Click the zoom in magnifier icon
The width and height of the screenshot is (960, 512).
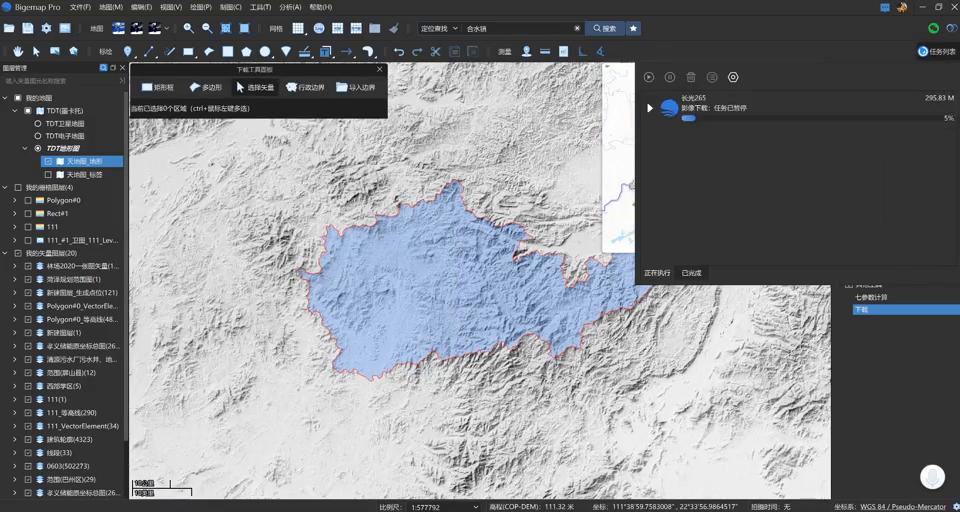[188, 28]
